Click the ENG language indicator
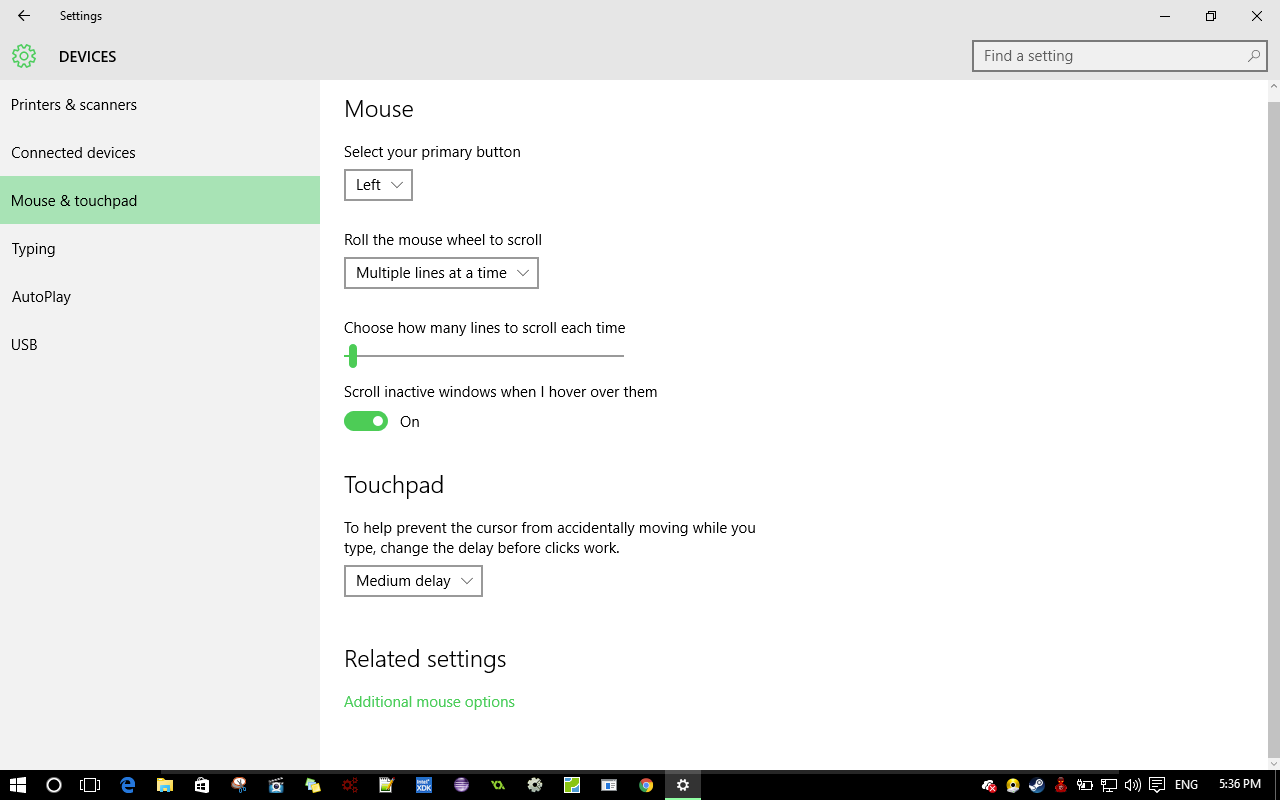Viewport: 1280px width, 800px height. point(1186,785)
